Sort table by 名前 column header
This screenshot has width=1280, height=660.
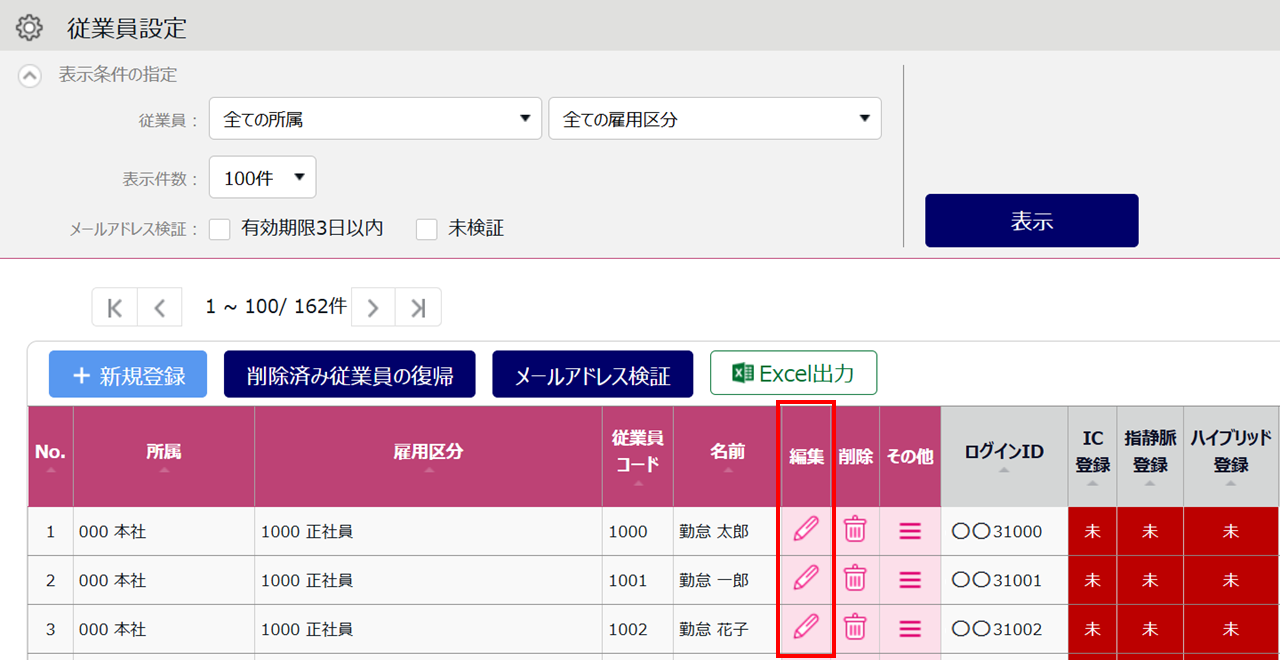click(x=728, y=456)
